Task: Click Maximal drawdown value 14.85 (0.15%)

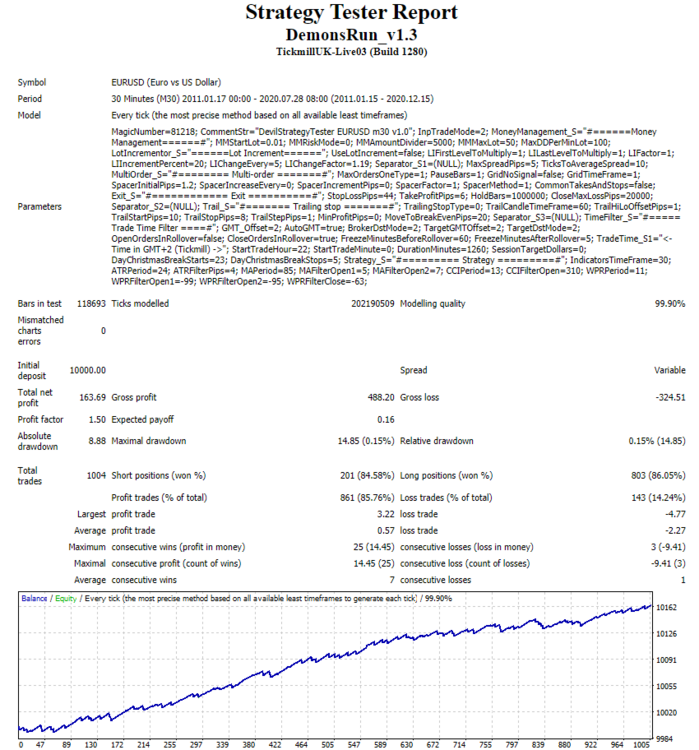Action: [x=366, y=441]
